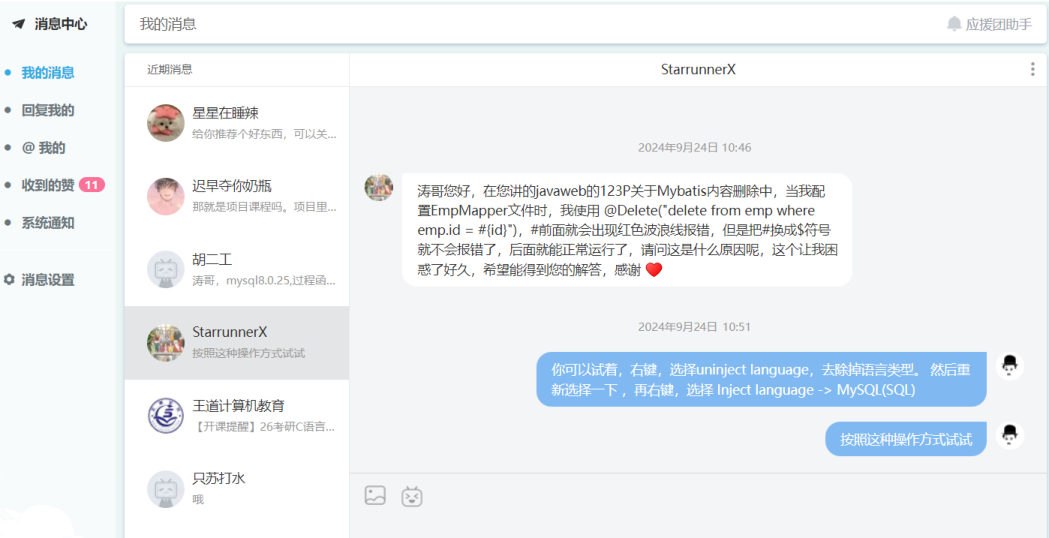
Task: Click the pink 11 badge on 收到的赞
Action: click(x=92, y=185)
